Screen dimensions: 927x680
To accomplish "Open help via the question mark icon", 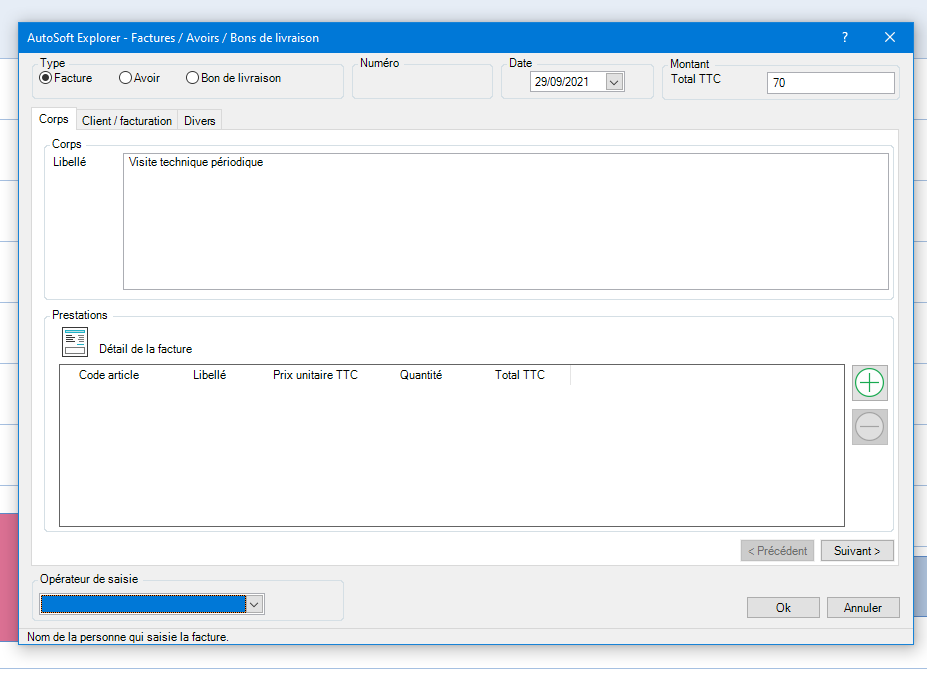I will [x=844, y=37].
